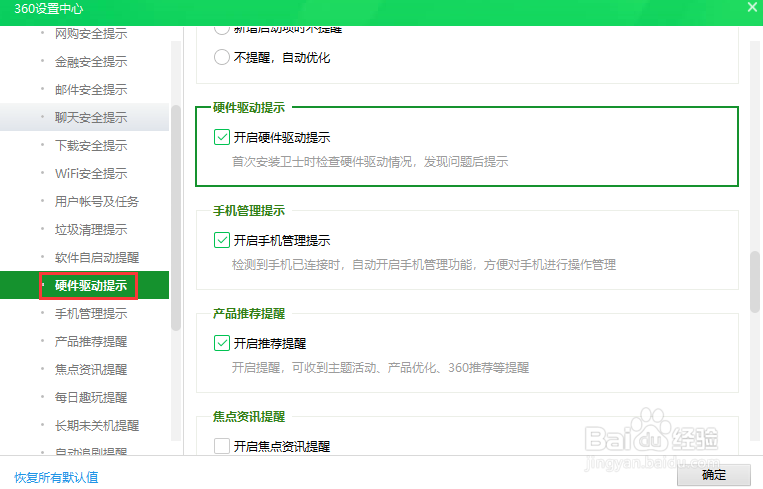Select WiFi安全提示 item
The width and height of the screenshot is (763, 489).
[x=91, y=173]
